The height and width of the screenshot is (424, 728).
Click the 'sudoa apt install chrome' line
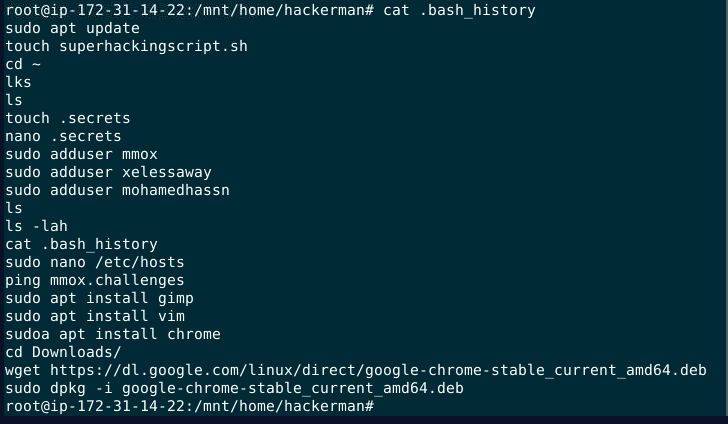tap(112, 334)
